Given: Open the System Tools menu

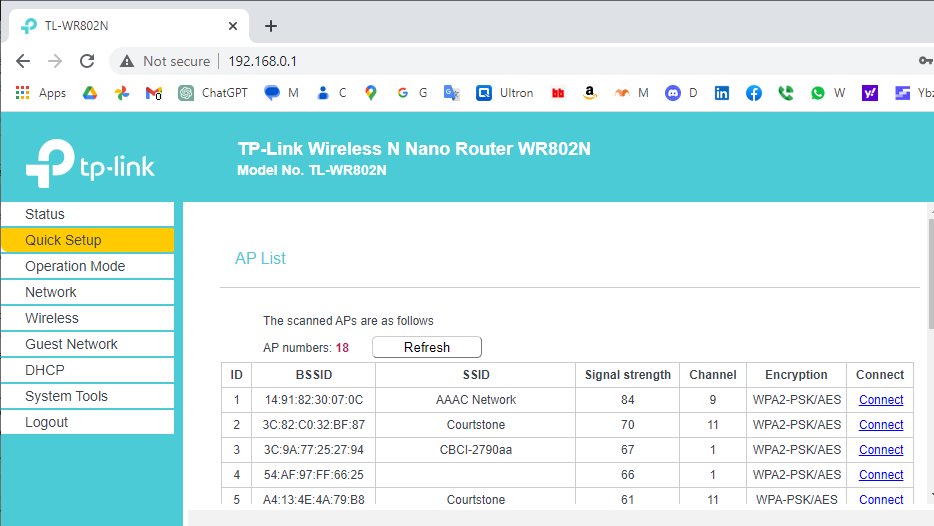Looking at the screenshot, I should pyautogui.click(x=88, y=396).
